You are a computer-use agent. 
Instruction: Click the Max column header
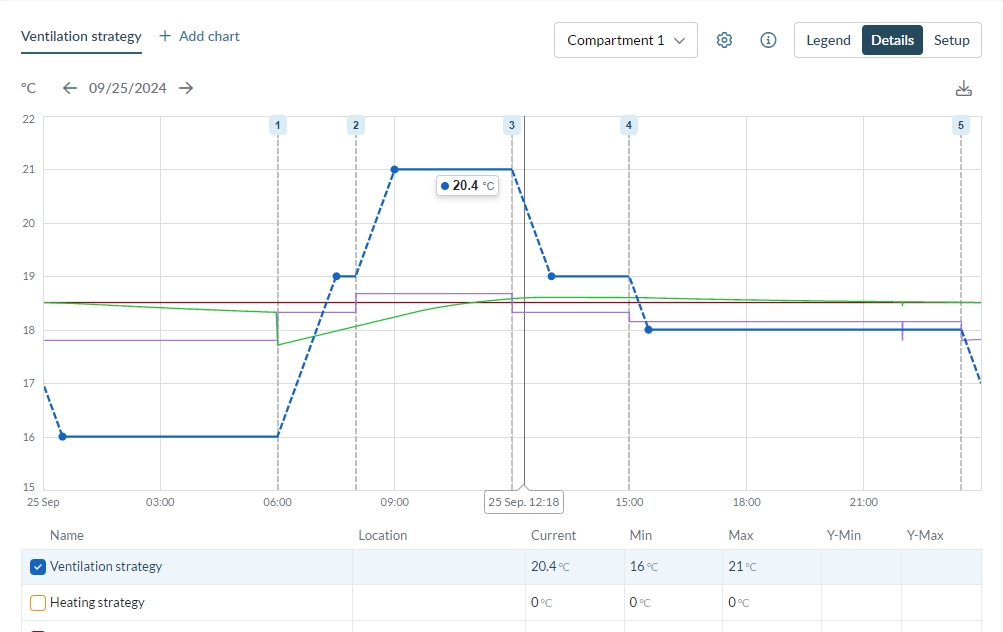coord(740,535)
